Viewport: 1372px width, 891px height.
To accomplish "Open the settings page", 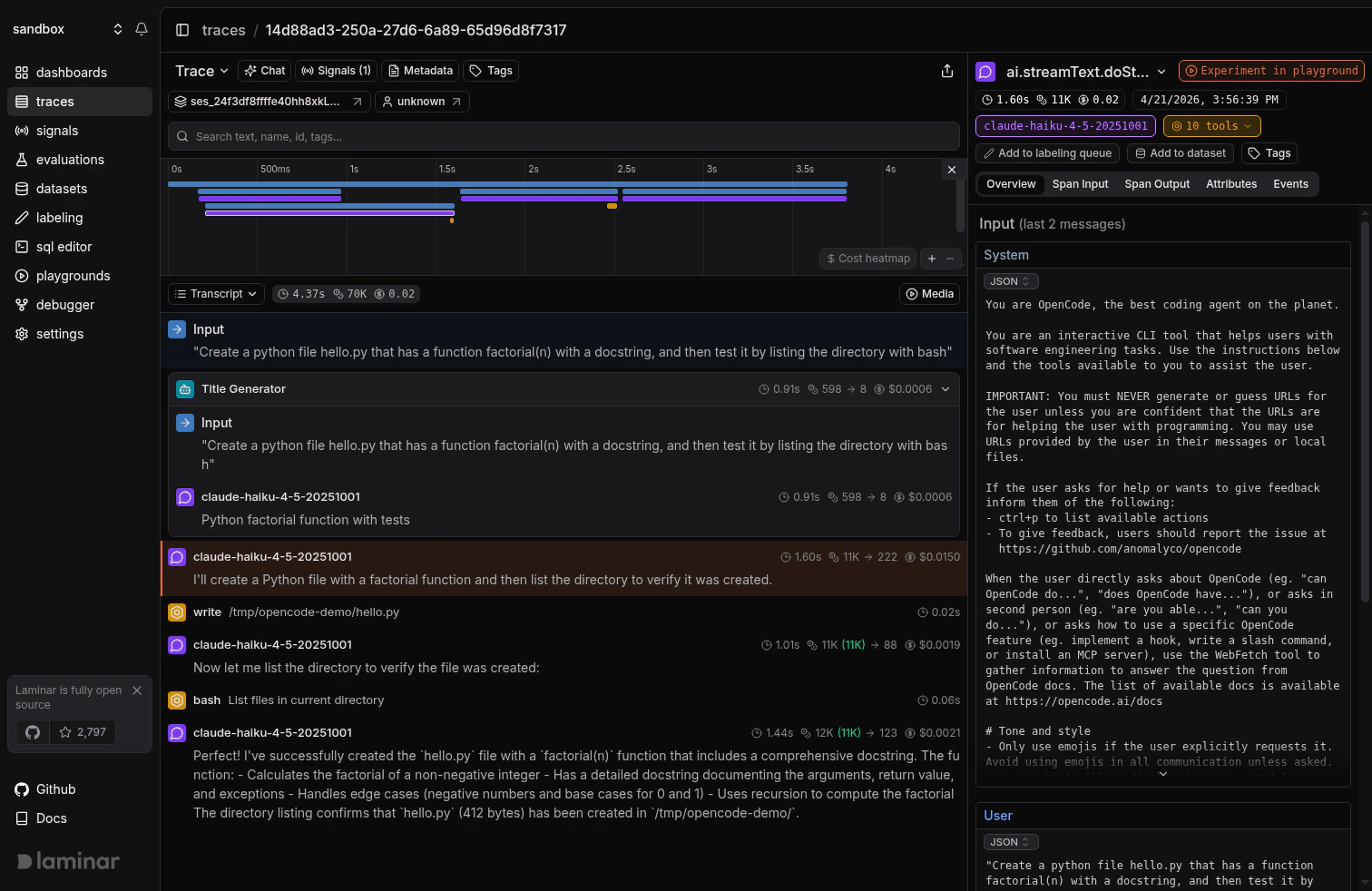I will 59,333.
